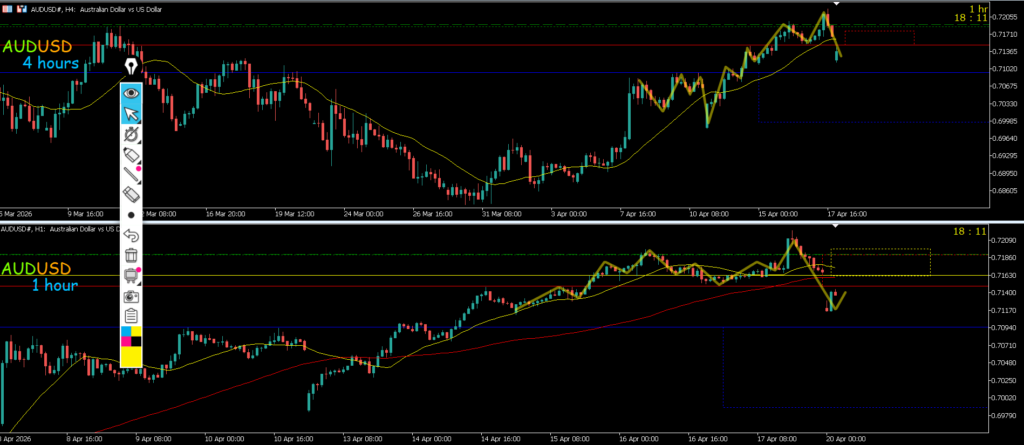Click the first icon in the H4 chart title
Viewport: 1024px width, 445px height.
click(x=6, y=6)
